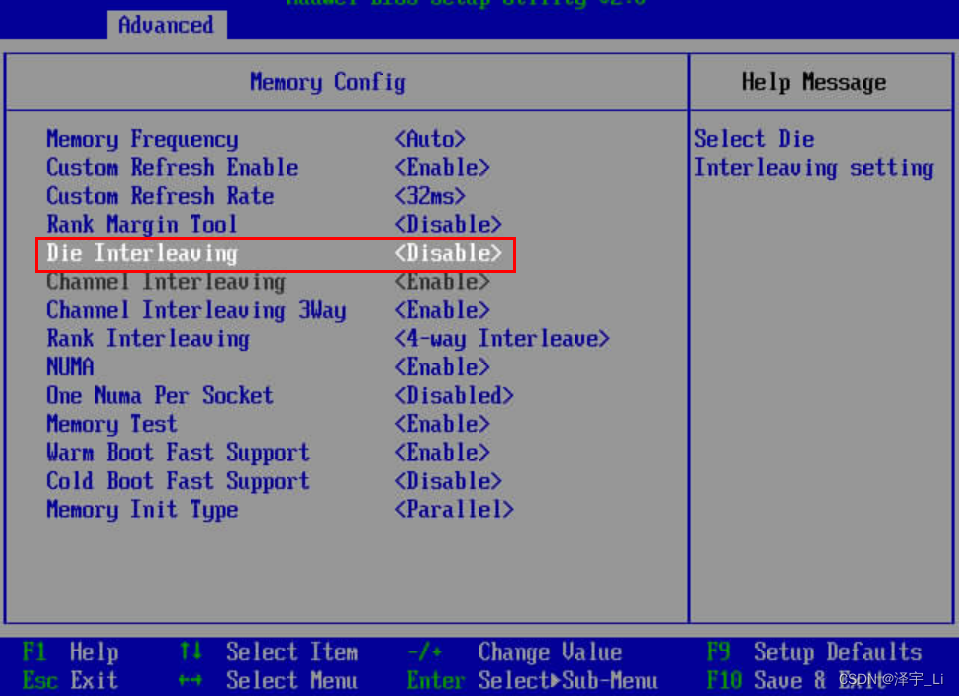Viewport: 959px width, 696px height.
Task: Select the Custom Refresh Enable label
Action: (172, 168)
